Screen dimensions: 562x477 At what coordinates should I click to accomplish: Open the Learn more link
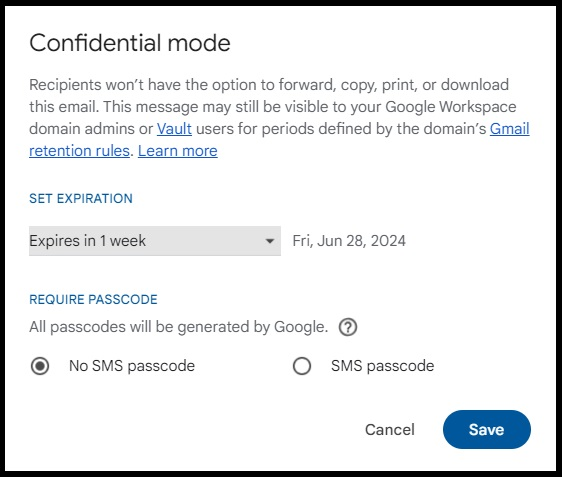(177, 151)
